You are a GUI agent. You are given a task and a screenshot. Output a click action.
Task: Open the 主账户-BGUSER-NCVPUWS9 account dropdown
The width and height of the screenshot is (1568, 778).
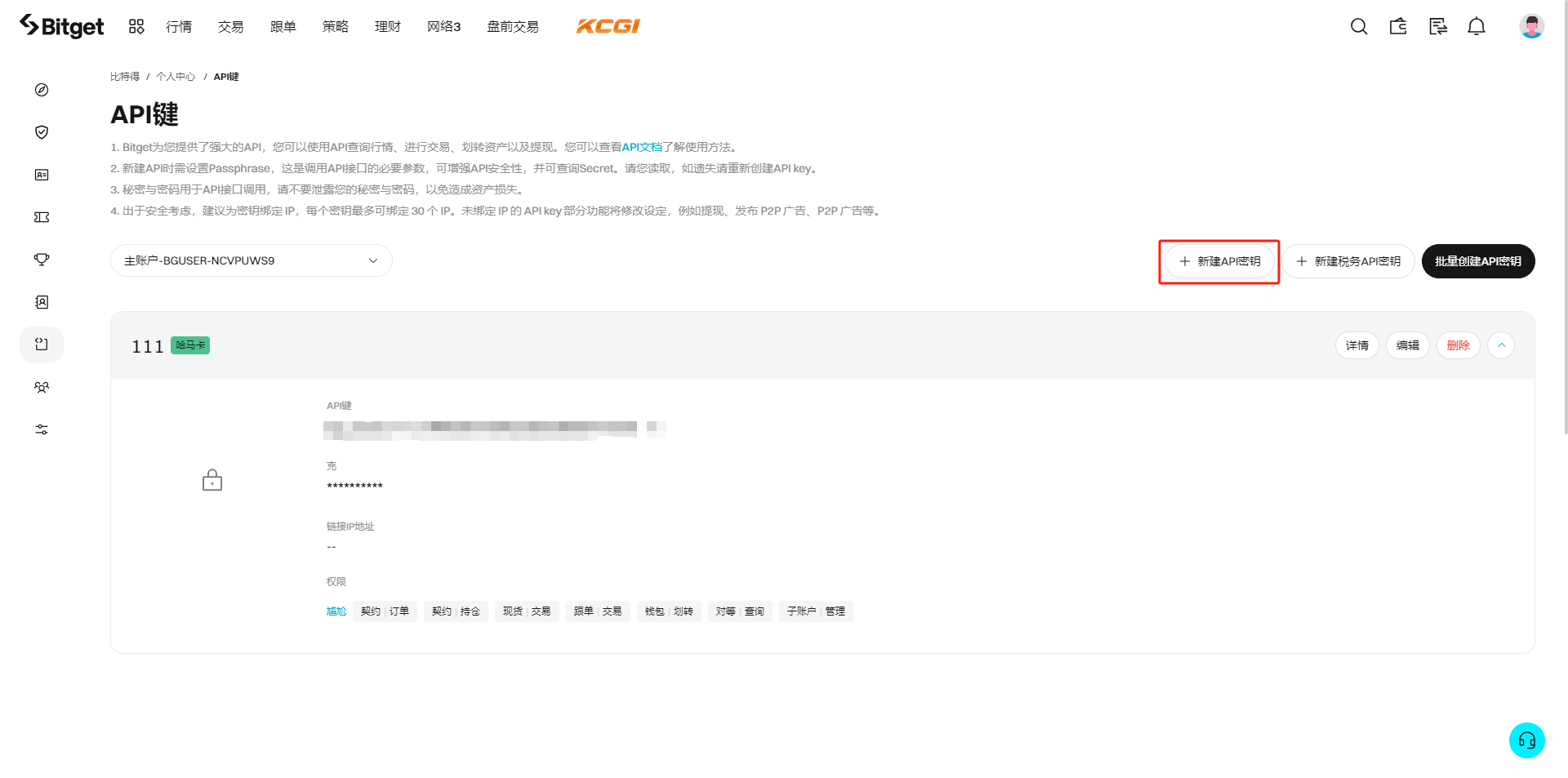[x=252, y=260]
